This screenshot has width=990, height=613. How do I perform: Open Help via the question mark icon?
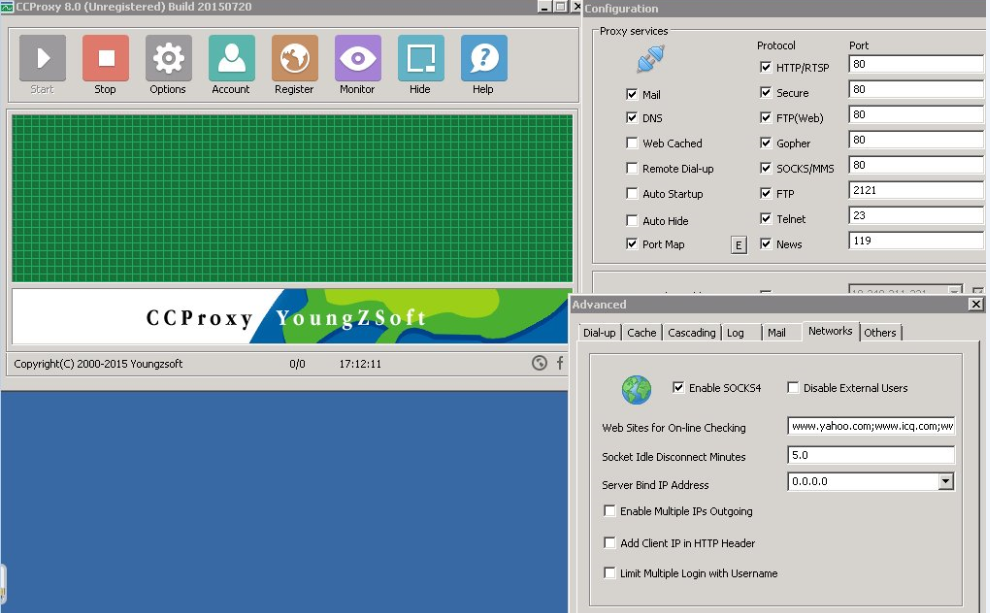pyautogui.click(x=484, y=58)
